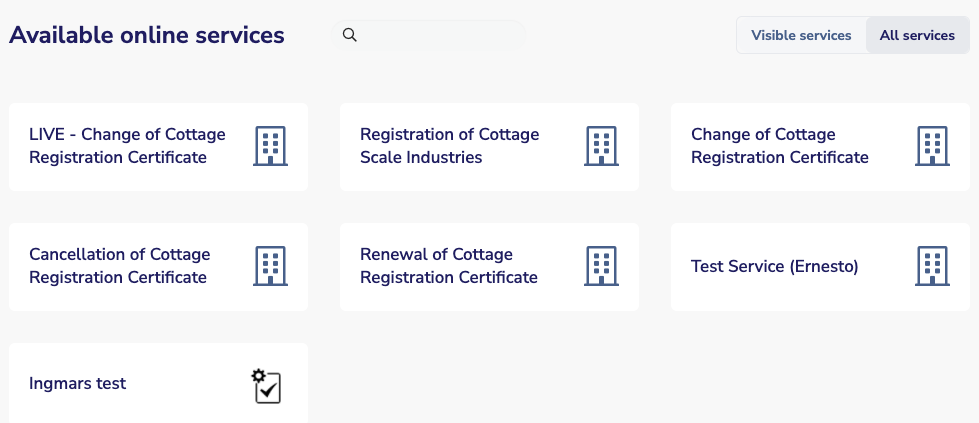Open Registration of Cottage Scale Industries service
This screenshot has width=979, height=423.
click(490, 147)
